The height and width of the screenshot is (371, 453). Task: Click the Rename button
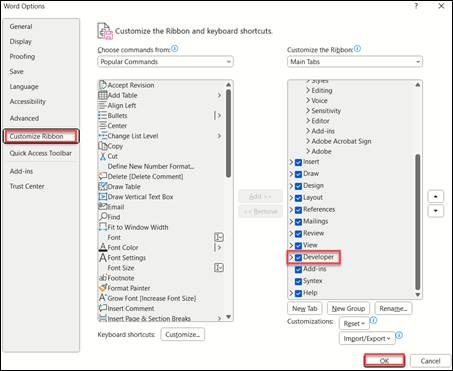[393, 309]
